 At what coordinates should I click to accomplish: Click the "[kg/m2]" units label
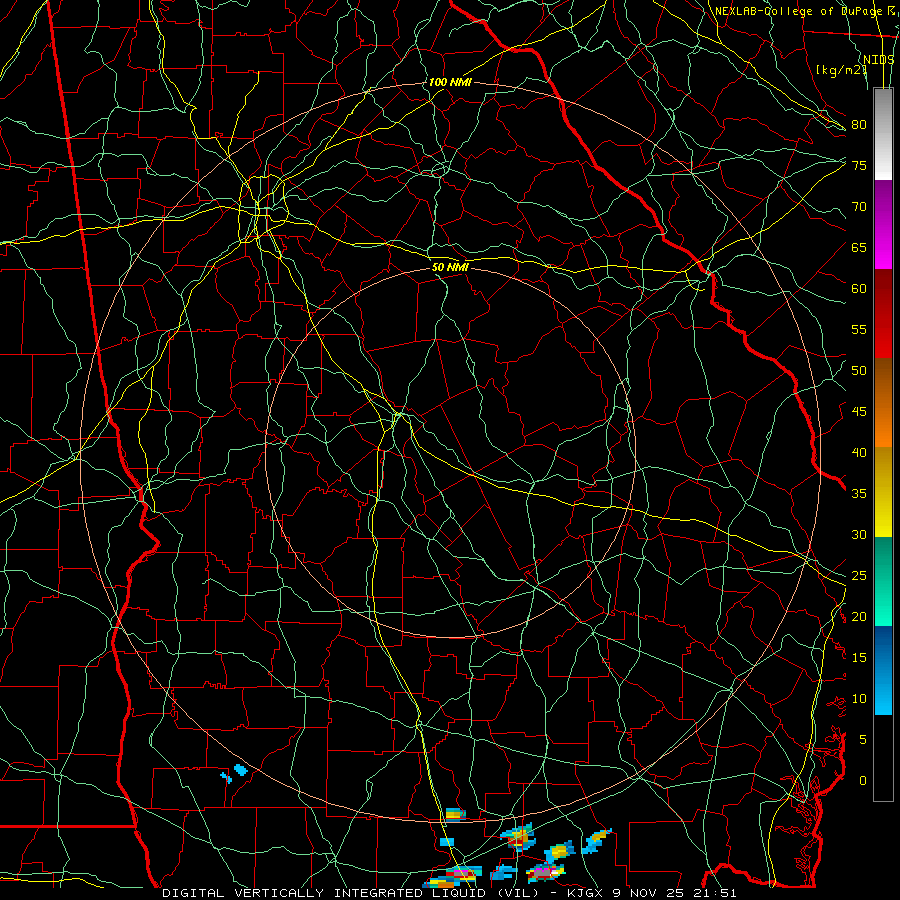841,69
